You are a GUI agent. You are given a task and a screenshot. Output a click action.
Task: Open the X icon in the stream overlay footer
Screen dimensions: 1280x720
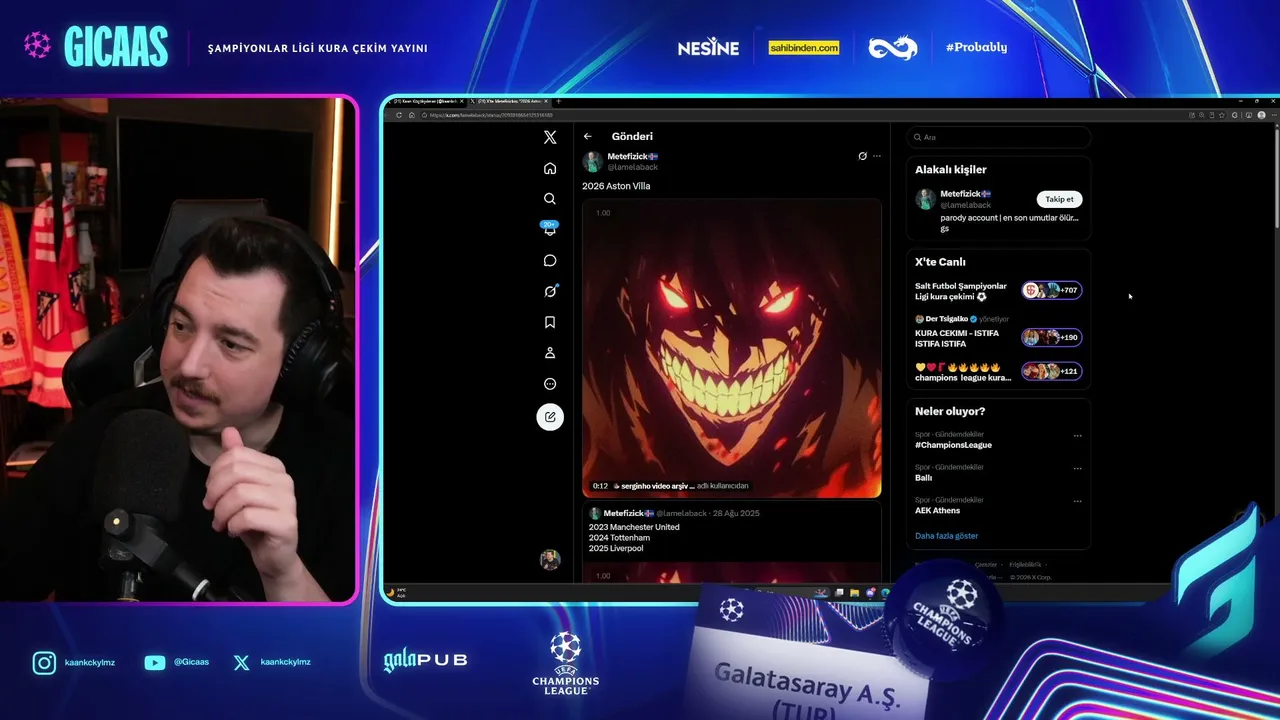coord(241,662)
